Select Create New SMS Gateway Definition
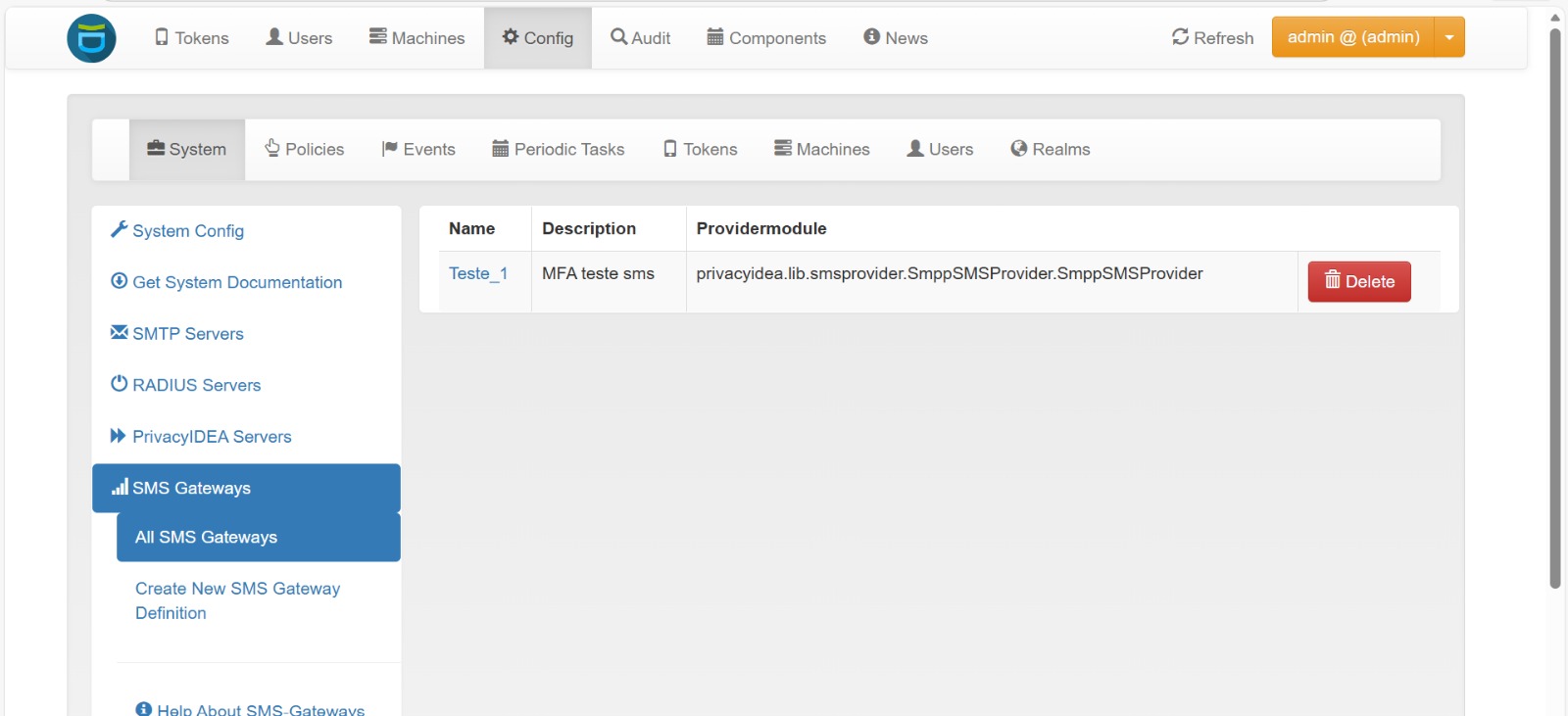Viewport: 1568px width, 716px height. tap(237, 600)
